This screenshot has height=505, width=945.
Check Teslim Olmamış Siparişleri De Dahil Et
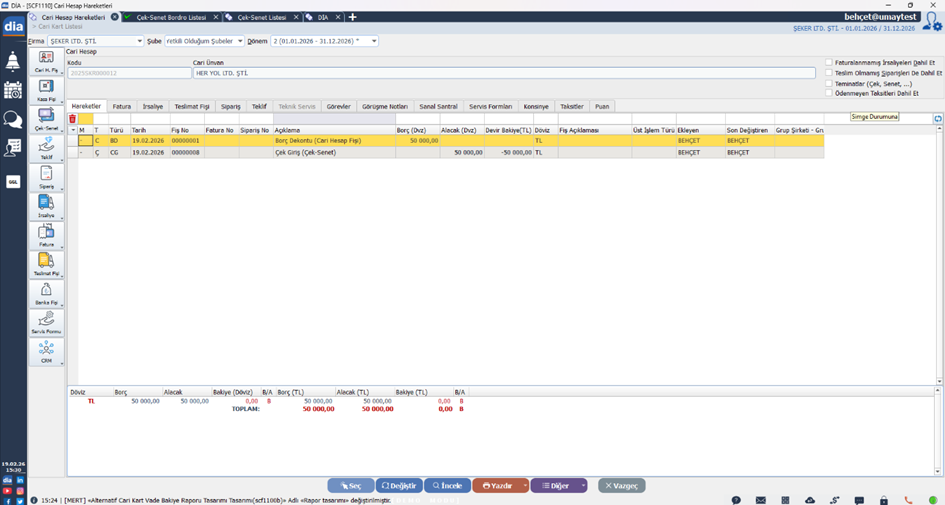[x=829, y=73]
